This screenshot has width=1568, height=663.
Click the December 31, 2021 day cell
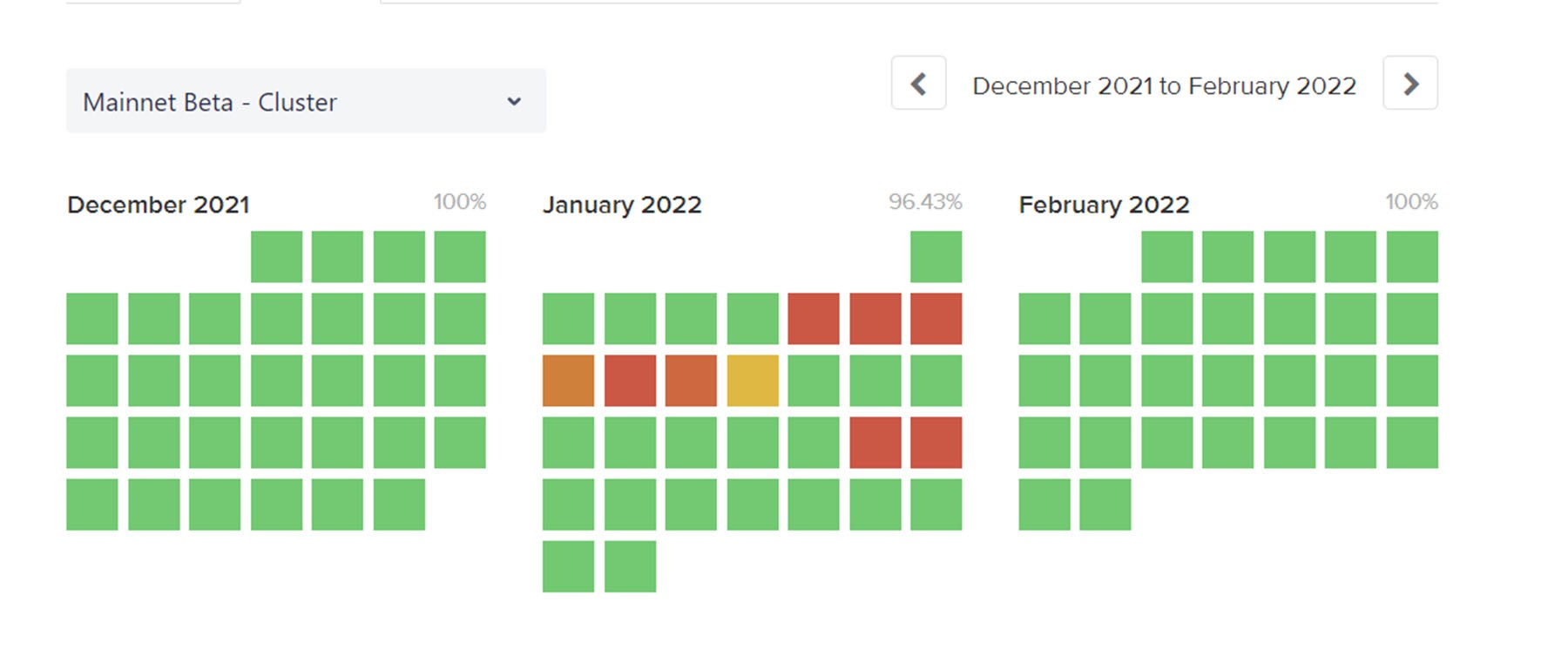(x=399, y=504)
